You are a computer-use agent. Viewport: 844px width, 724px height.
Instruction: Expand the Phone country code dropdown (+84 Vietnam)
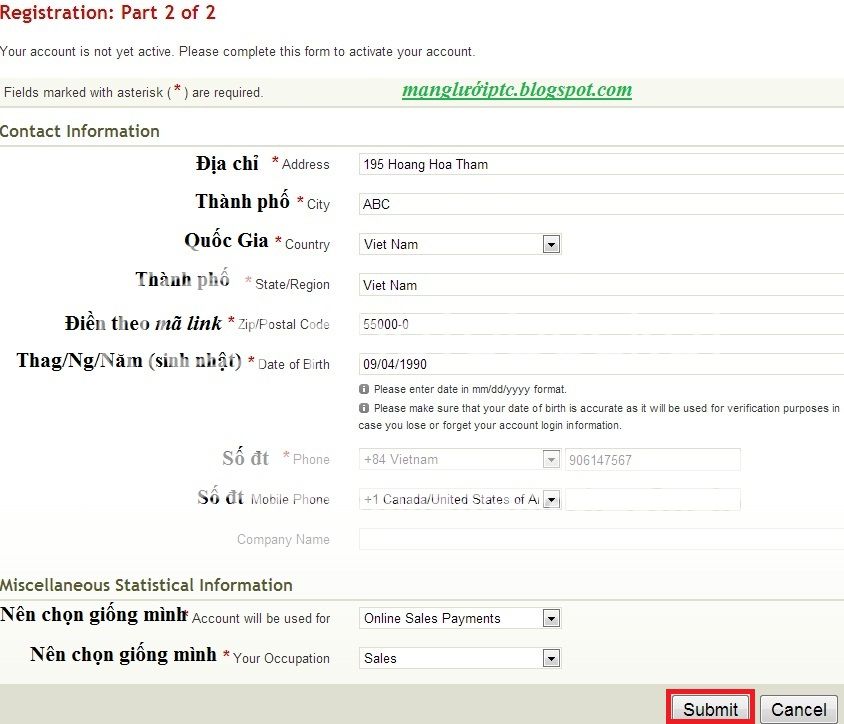(x=550, y=460)
